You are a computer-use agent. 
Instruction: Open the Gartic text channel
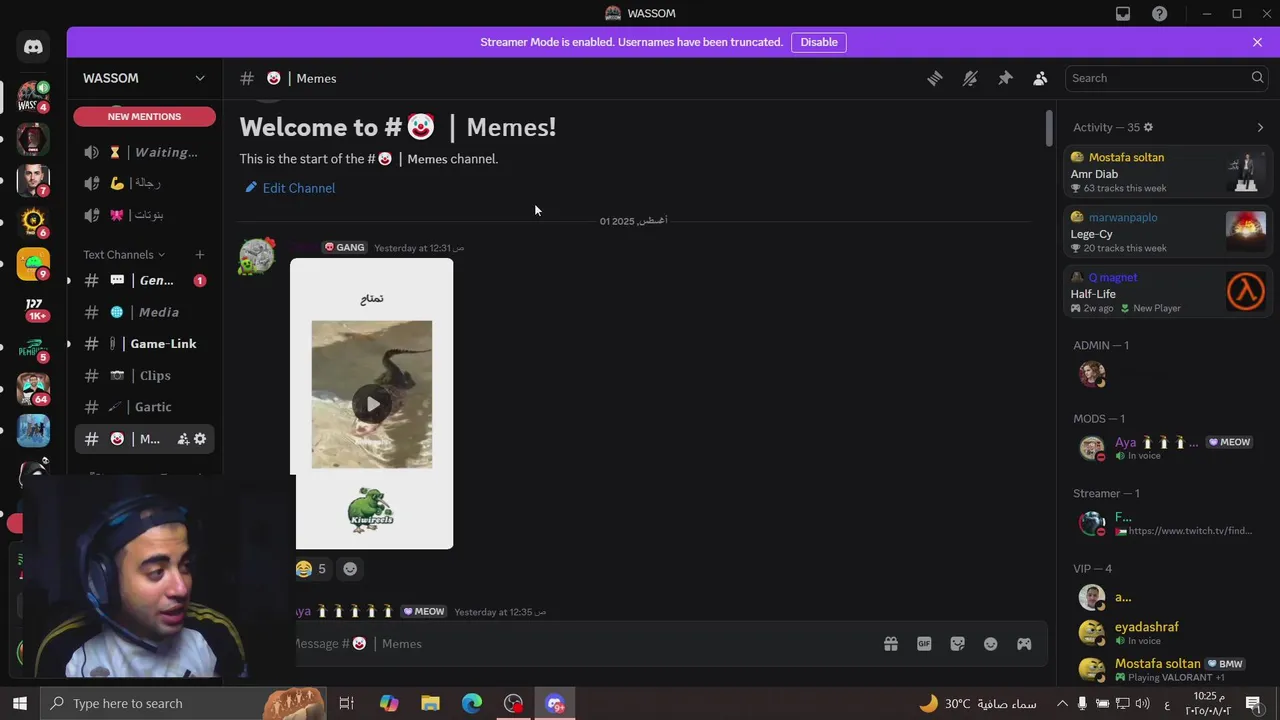pyautogui.click(x=144, y=407)
